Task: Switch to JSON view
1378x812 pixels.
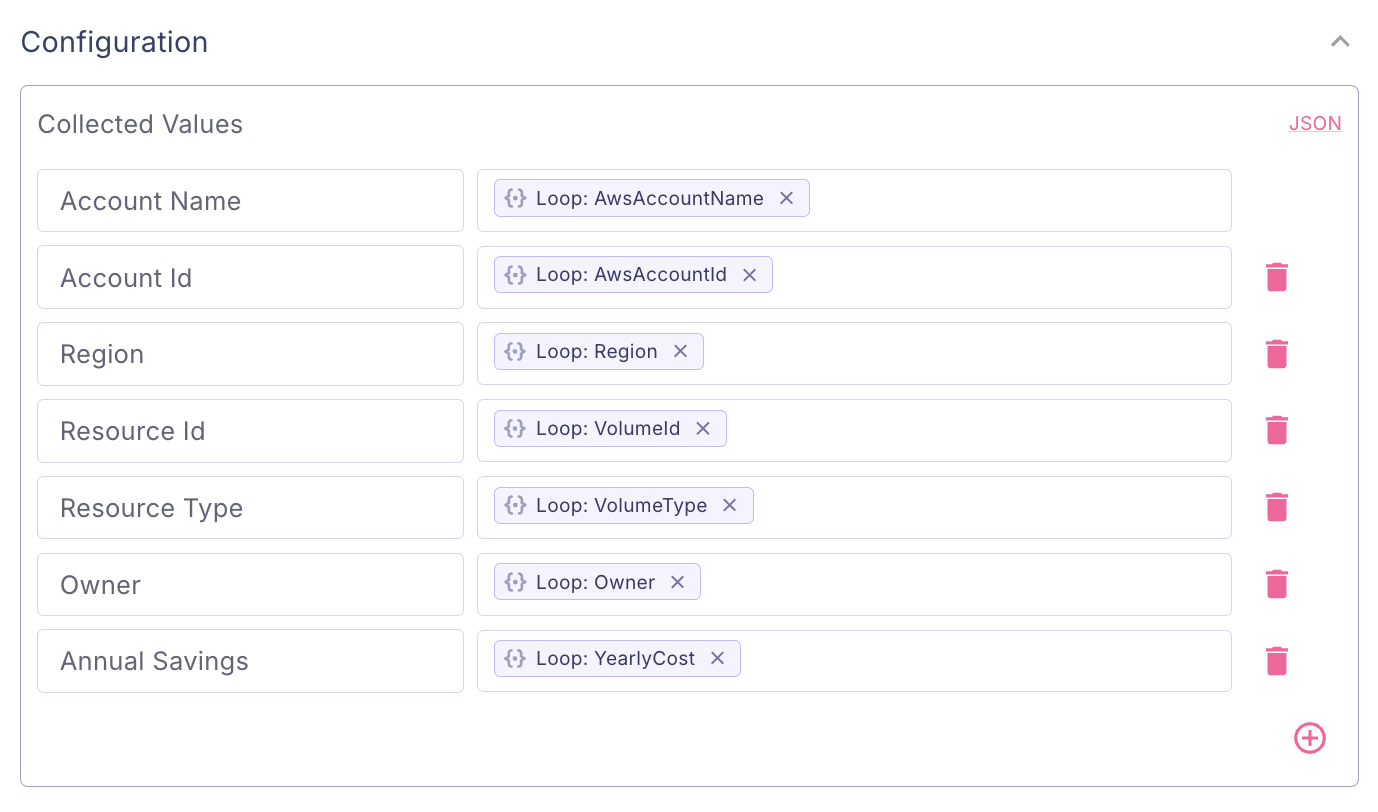Action: tap(1314, 124)
